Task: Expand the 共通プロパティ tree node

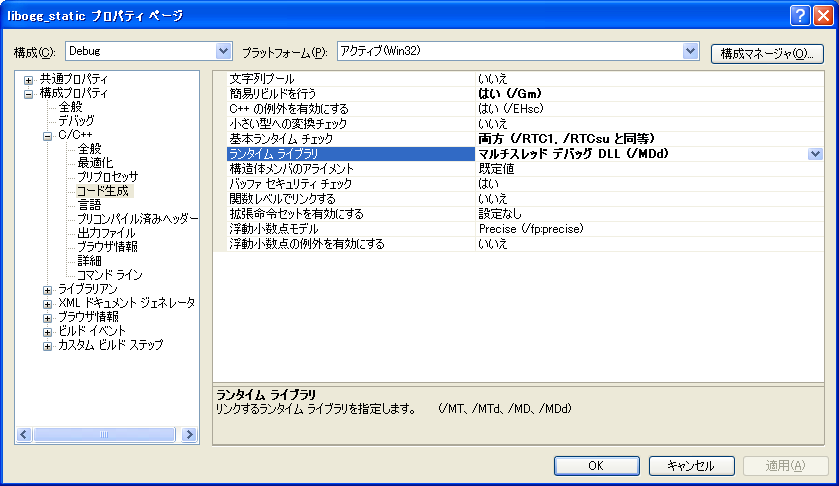Action: coord(29,79)
